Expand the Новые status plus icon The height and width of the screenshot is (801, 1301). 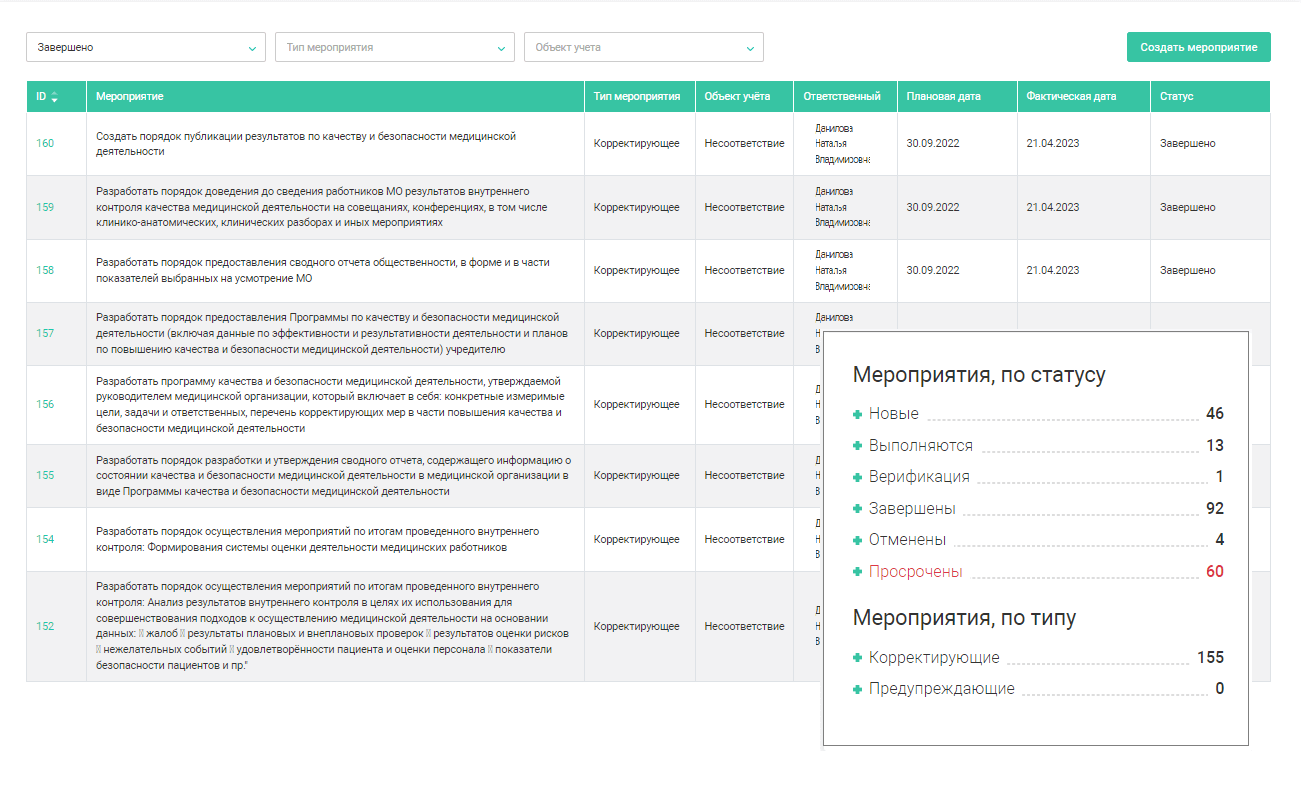tap(857, 414)
